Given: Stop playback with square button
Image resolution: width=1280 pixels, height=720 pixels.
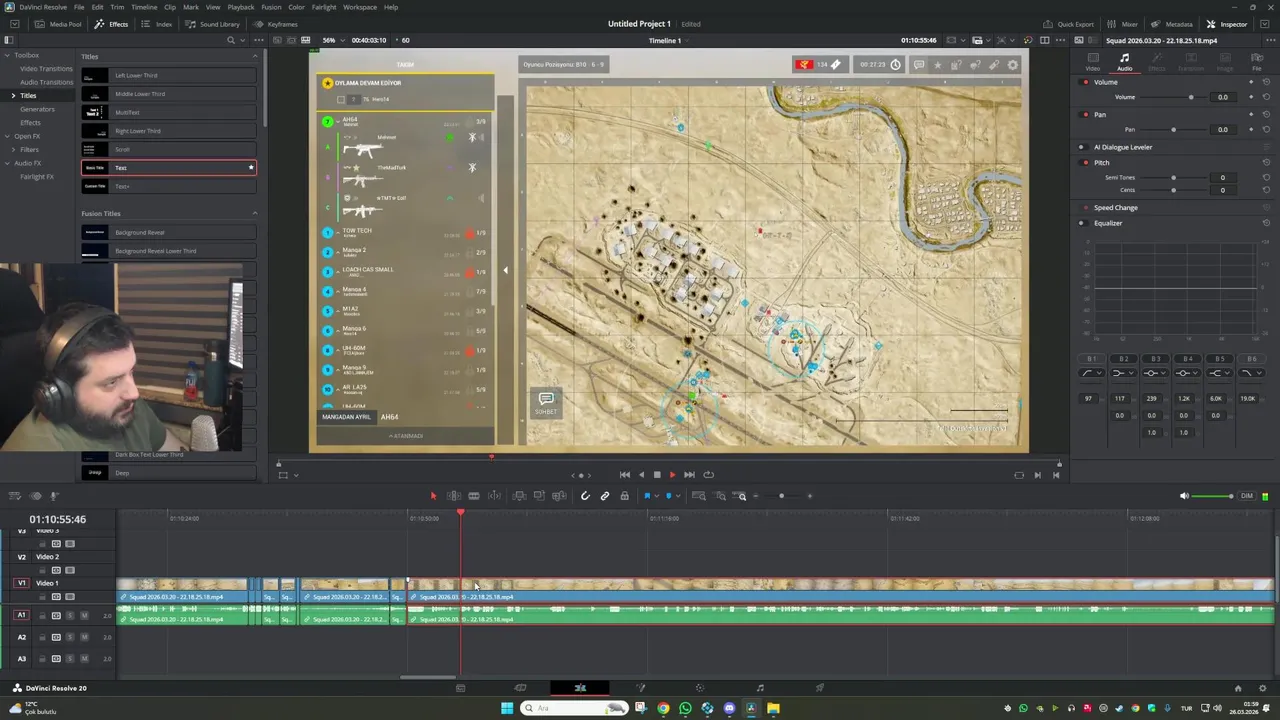Looking at the screenshot, I should (657, 475).
